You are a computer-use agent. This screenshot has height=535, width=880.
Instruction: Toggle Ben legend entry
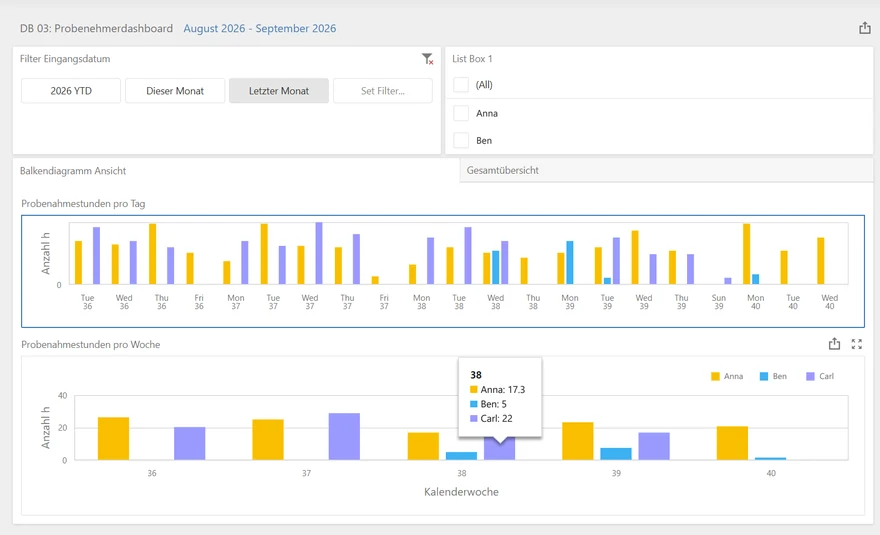(x=773, y=376)
